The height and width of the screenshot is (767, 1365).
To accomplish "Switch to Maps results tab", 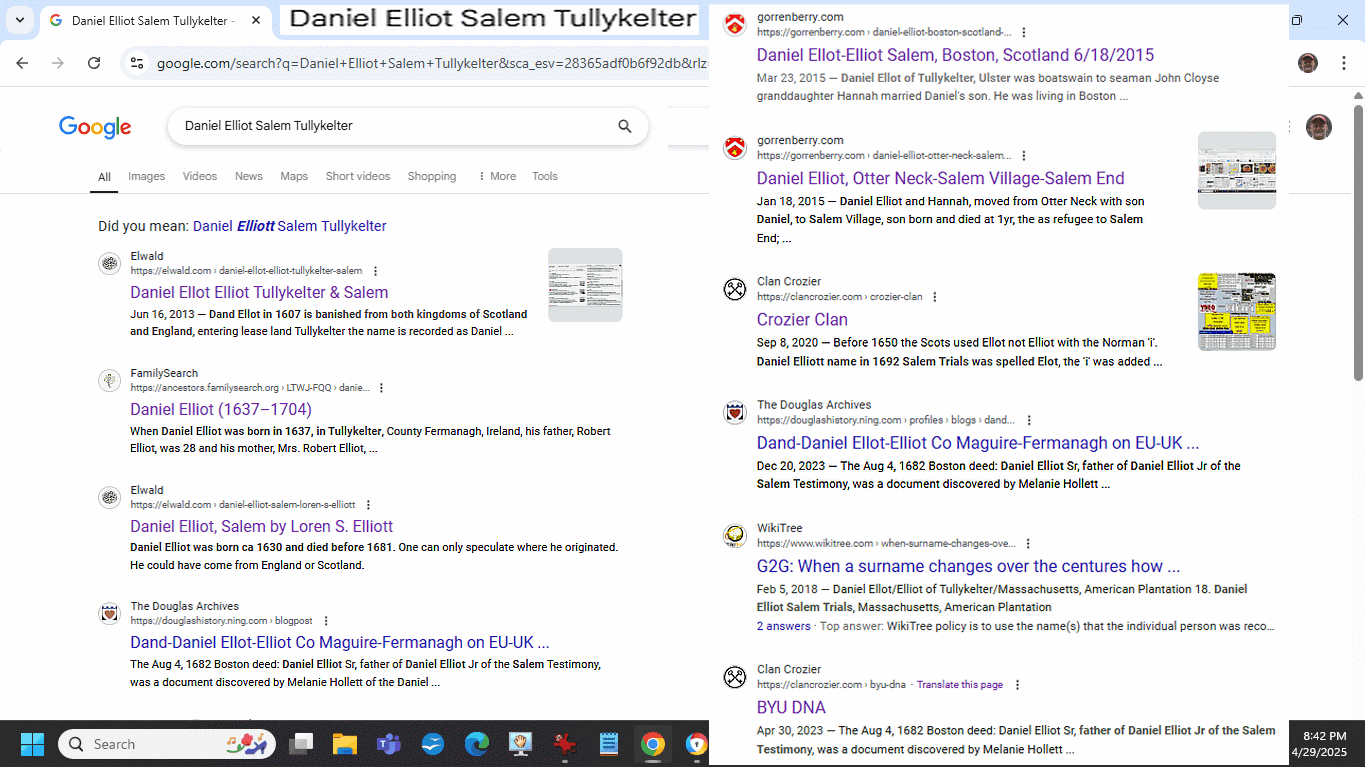I will click(x=294, y=176).
